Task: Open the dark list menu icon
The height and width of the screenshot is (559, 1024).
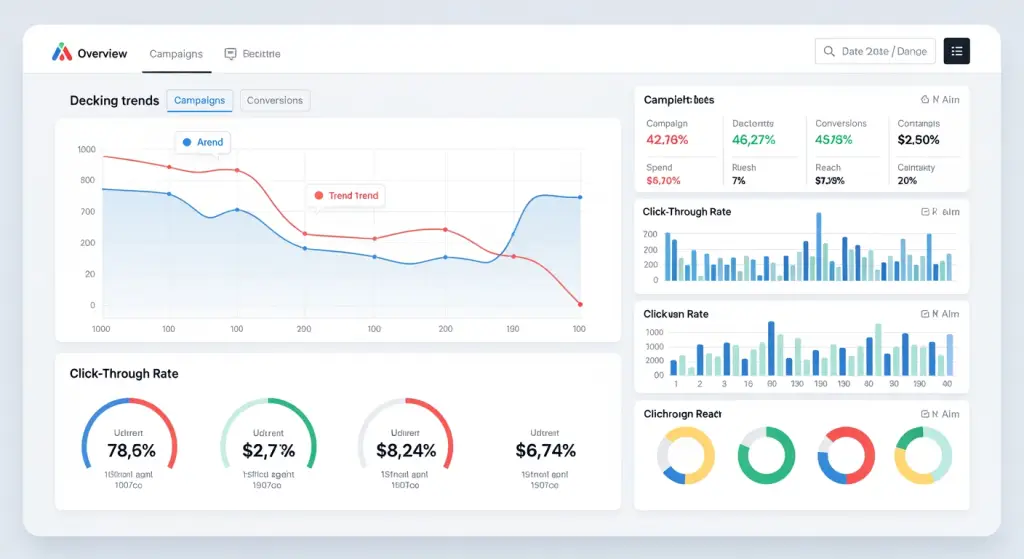Action: click(x=957, y=51)
